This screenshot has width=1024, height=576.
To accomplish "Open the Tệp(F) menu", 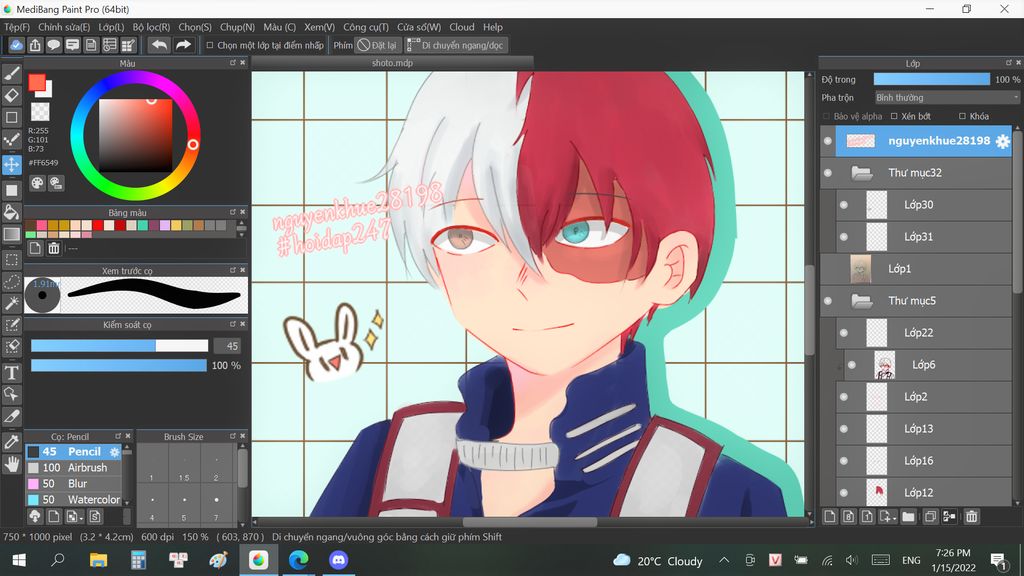I will pos(17,27).
